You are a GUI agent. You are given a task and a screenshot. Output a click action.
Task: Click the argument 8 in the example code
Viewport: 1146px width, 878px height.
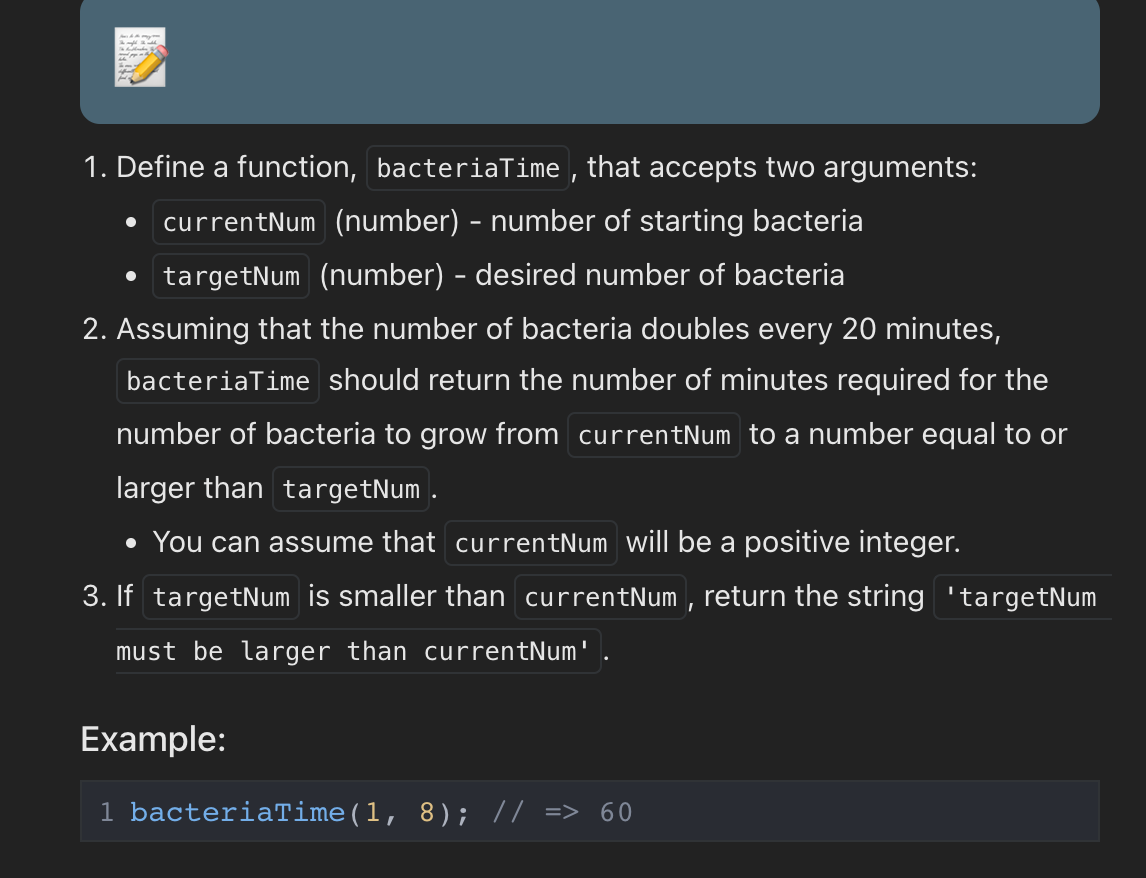[427, 812]
